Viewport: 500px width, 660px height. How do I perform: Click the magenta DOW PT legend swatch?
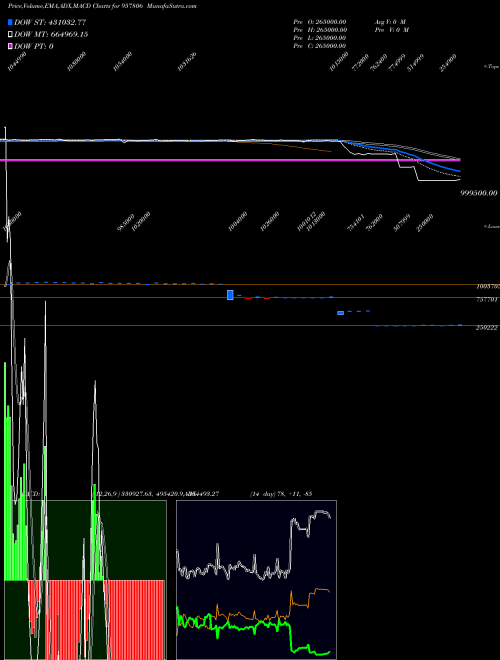pyautogui.click(x=10, y=46)
